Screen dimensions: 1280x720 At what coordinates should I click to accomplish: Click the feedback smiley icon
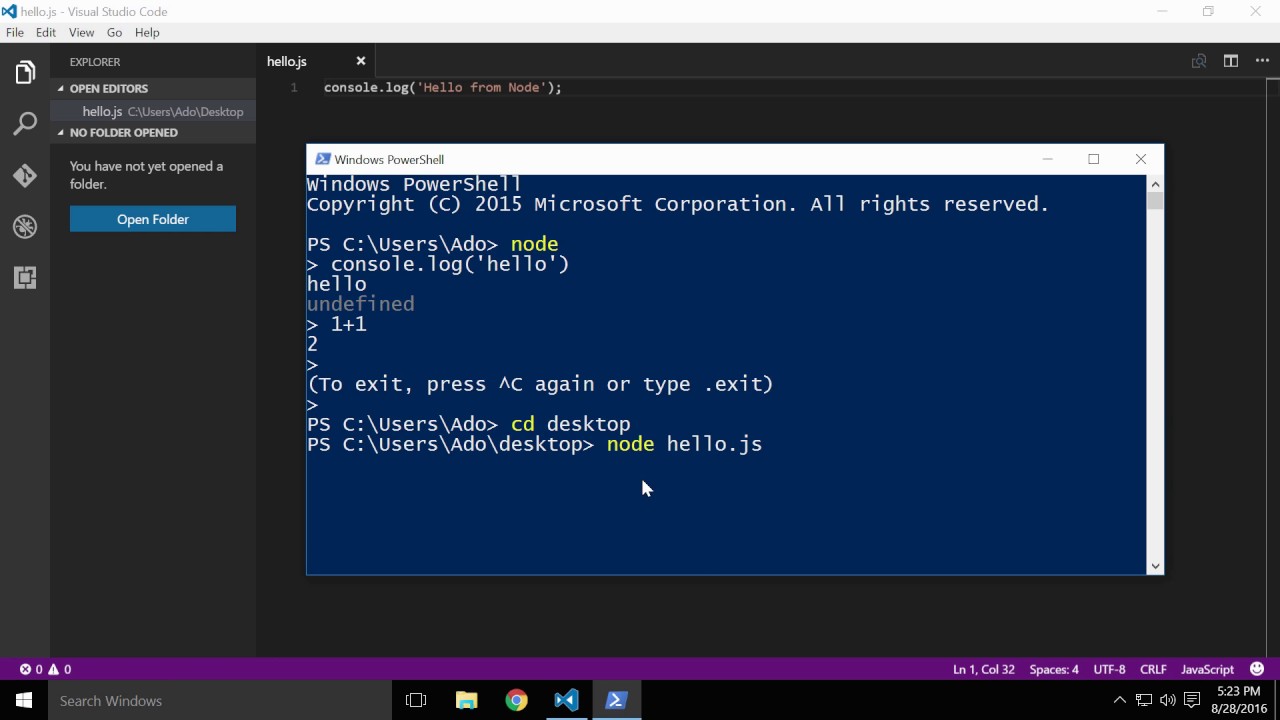pyautogui.click(x=1258, y=669)
